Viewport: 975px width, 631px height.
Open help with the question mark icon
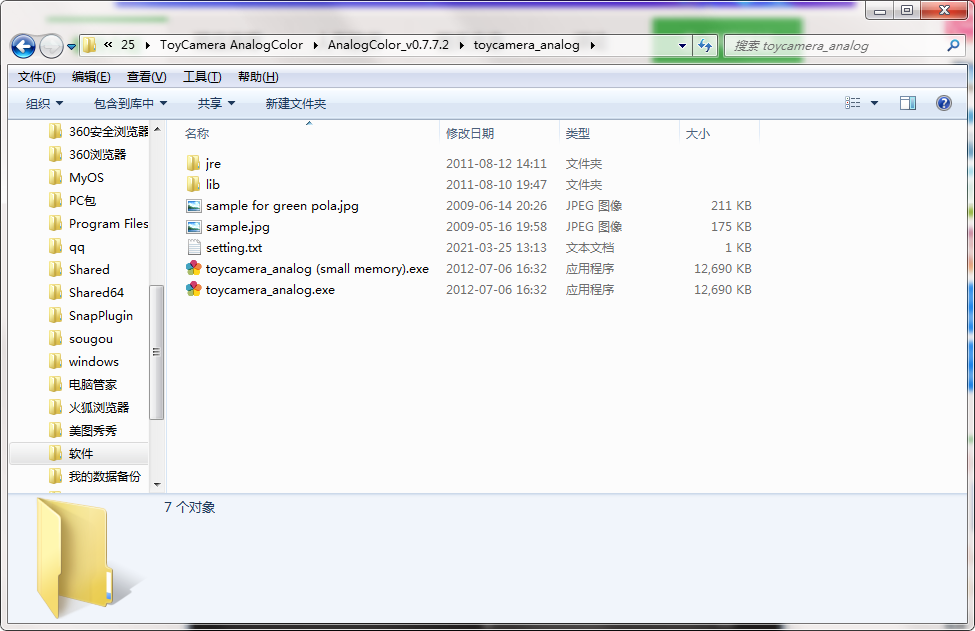point(943,103)
